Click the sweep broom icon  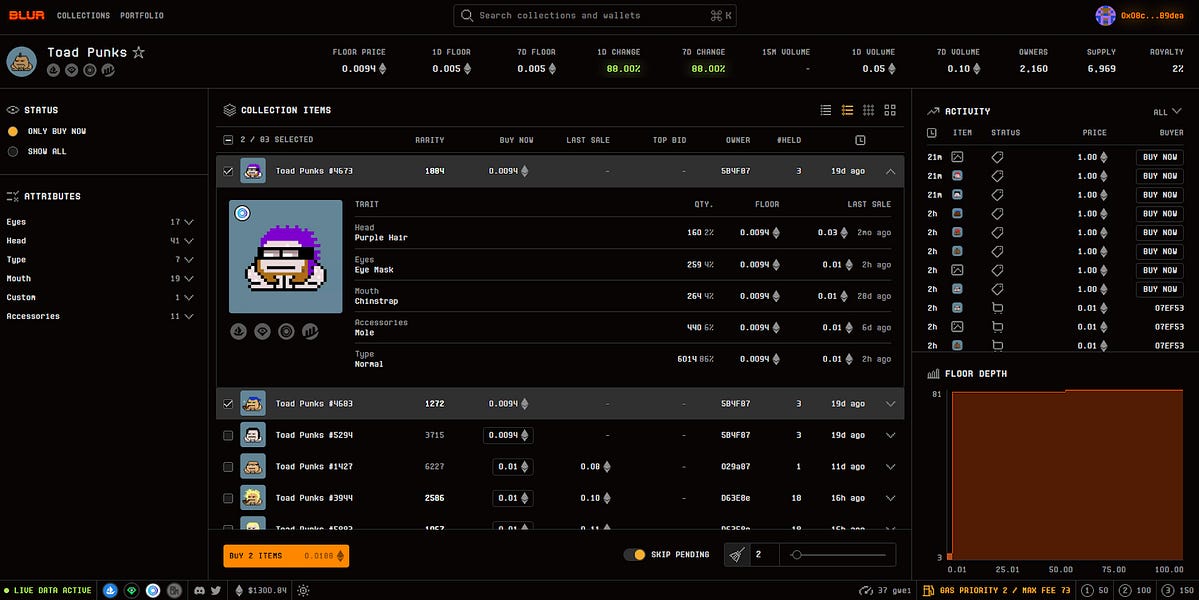pos(737,555)
